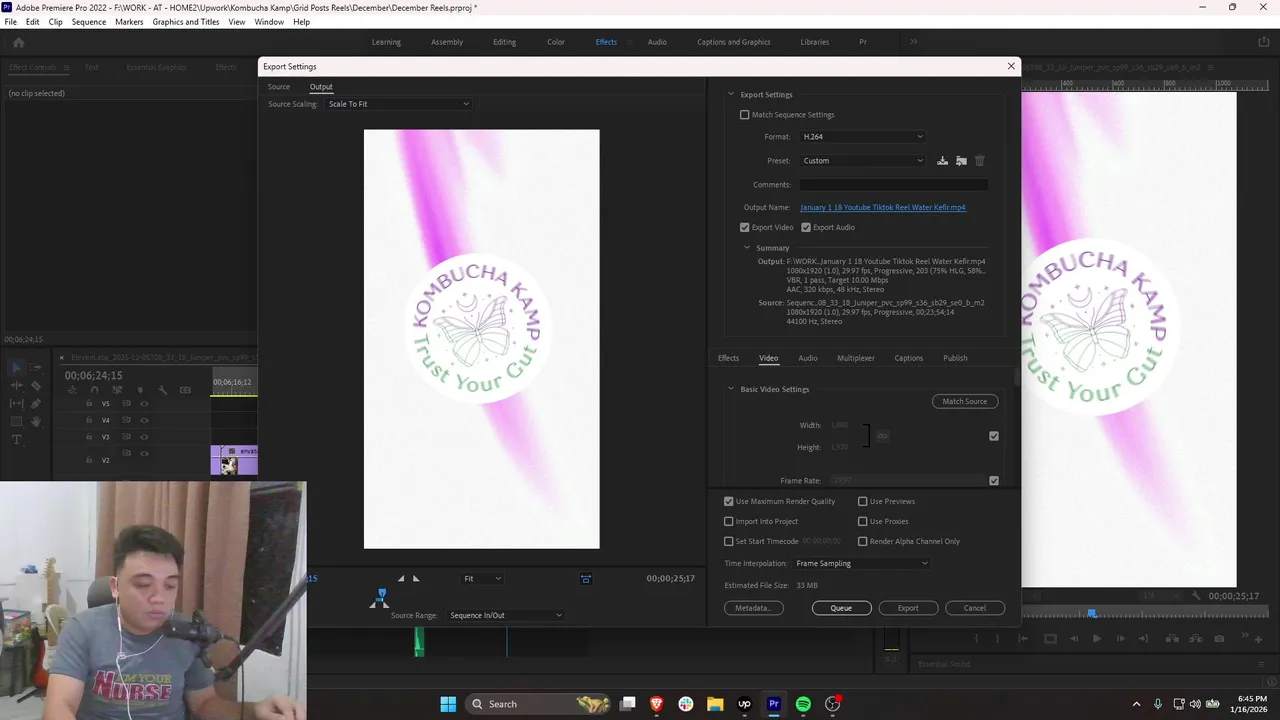Switch to the Effects tab in export dialog
Viewport: 1280px width, 720px height.
click(728, 358)
